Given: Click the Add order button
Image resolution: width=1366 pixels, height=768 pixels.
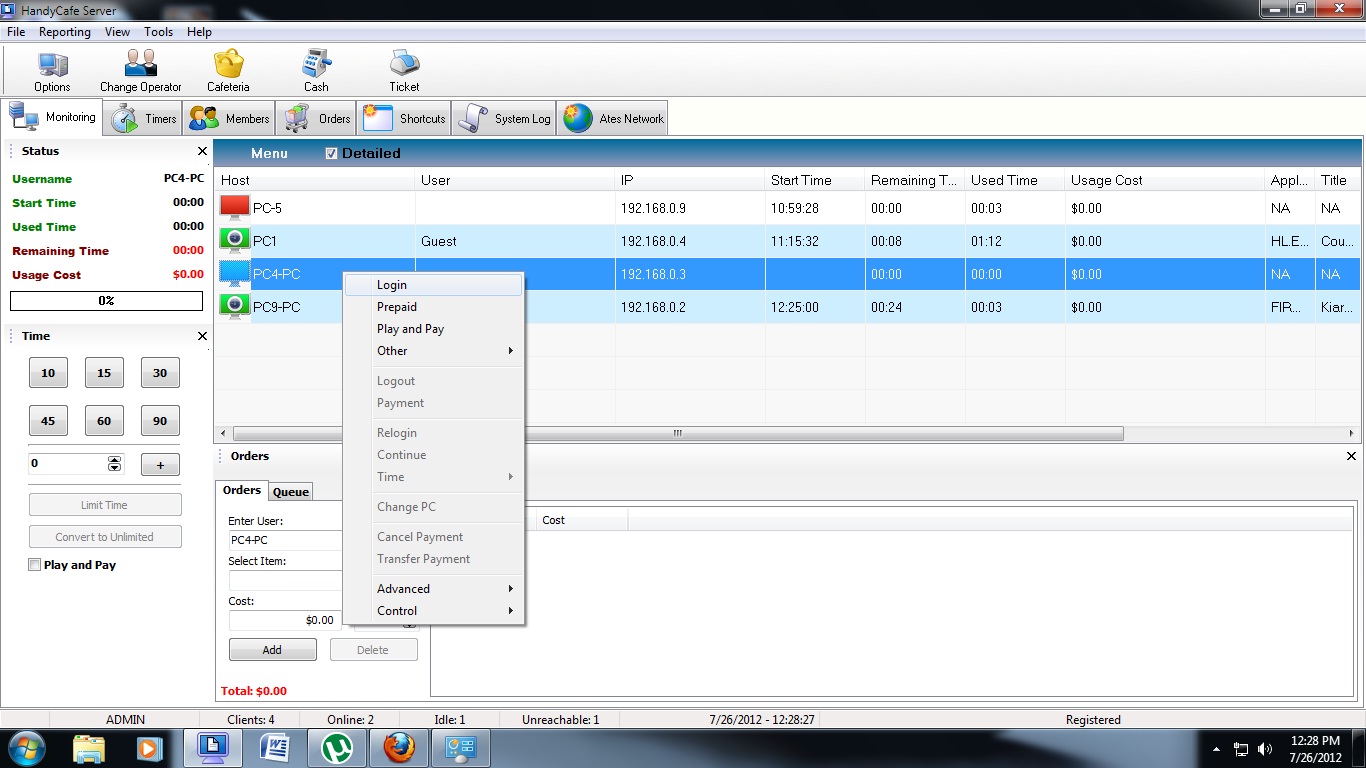Looking at the screenshot, I should [x=272, y=650].
